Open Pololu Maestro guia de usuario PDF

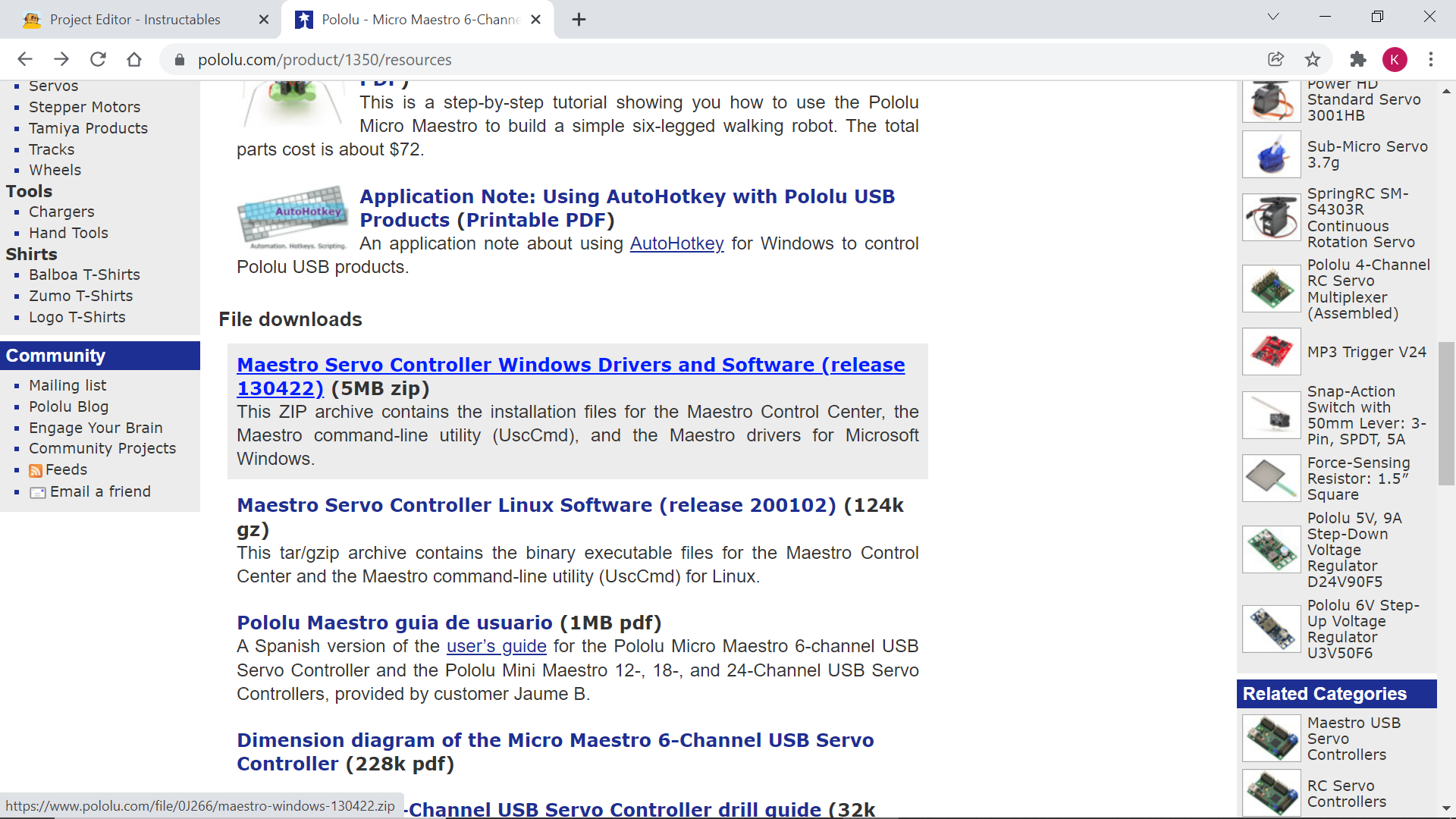[x=394, y=623]
